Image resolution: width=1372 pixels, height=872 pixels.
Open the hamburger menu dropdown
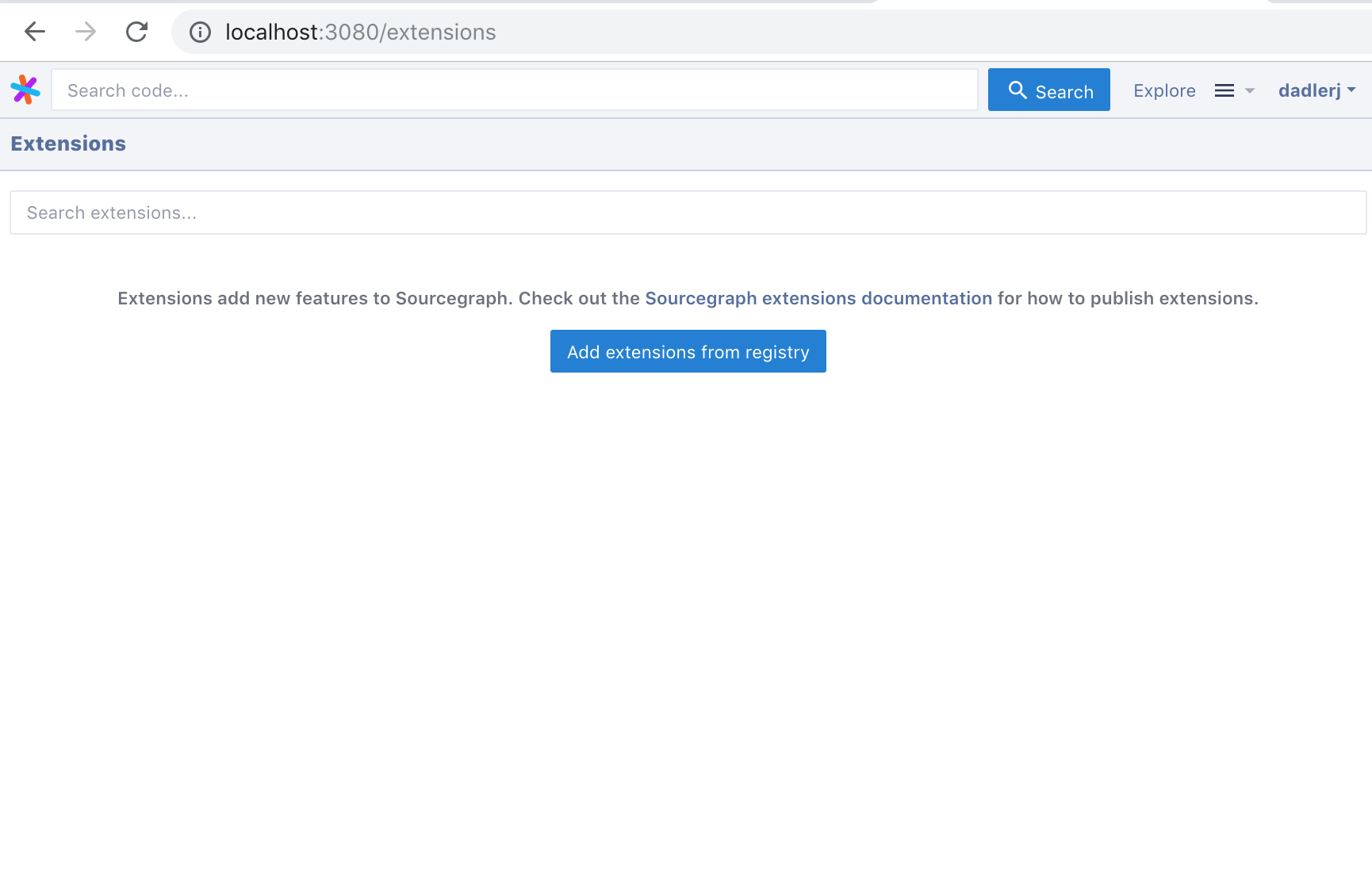[x=1234, y=90]
